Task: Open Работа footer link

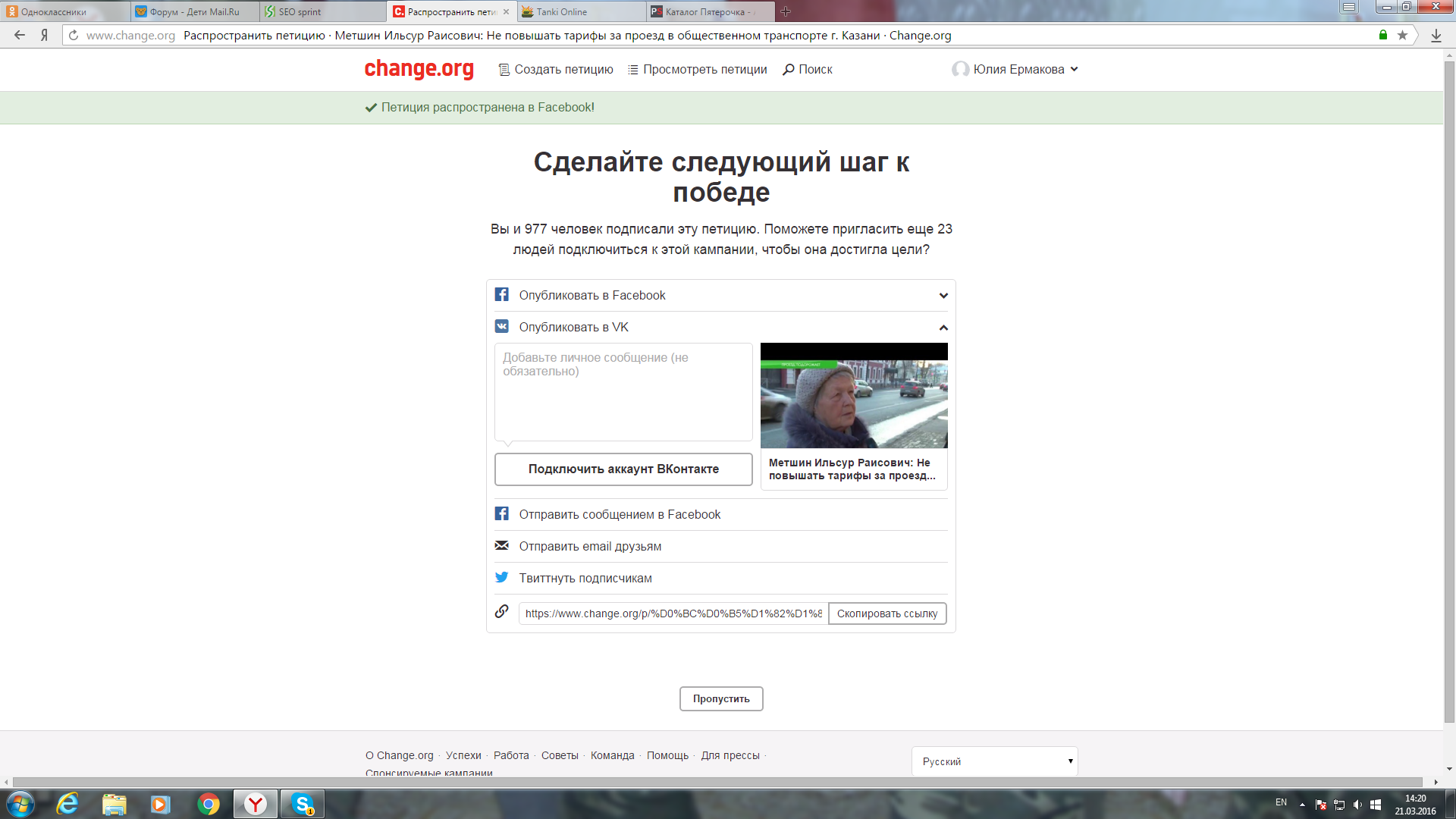Action: tap(511, 755)
